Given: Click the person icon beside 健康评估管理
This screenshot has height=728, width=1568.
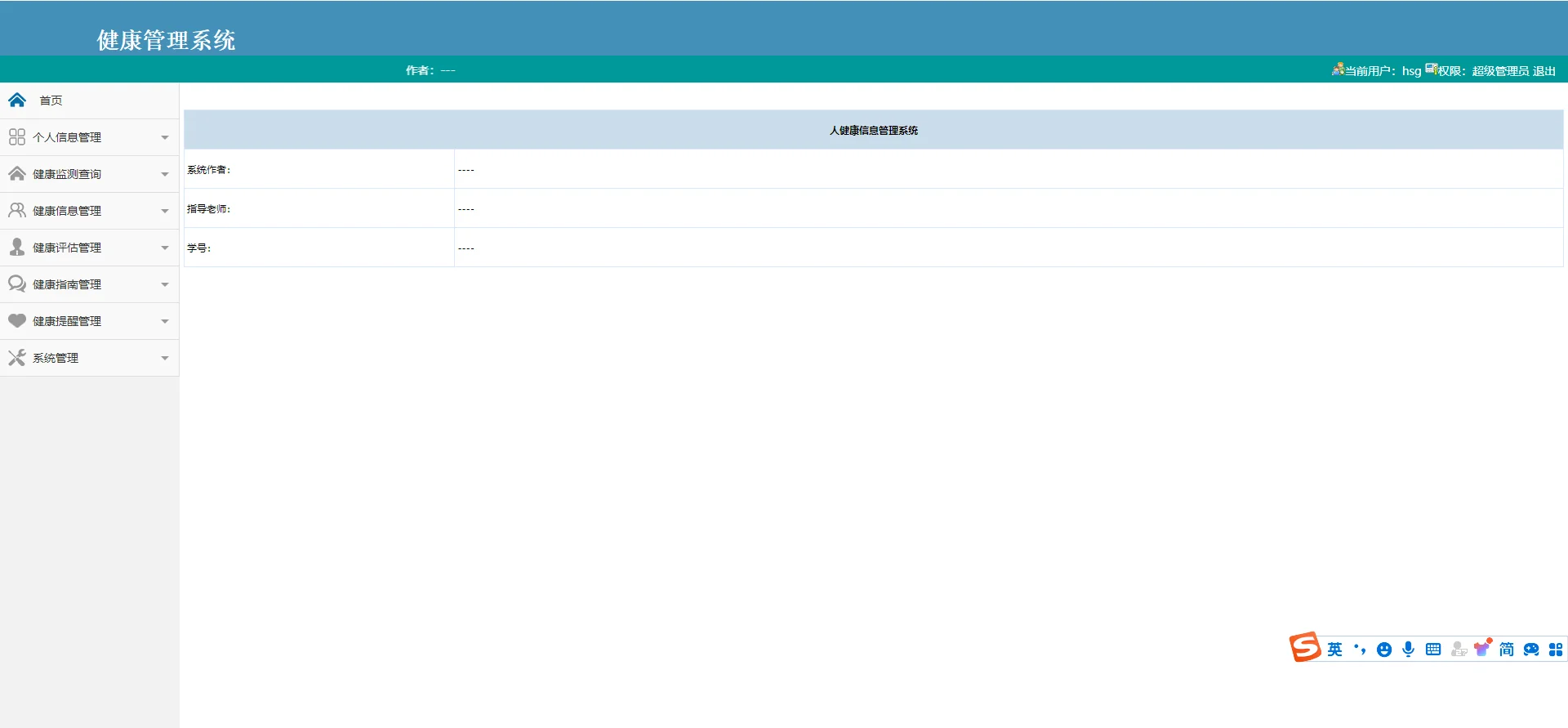Looking at the screenshot, I should (x=17, y=247).
